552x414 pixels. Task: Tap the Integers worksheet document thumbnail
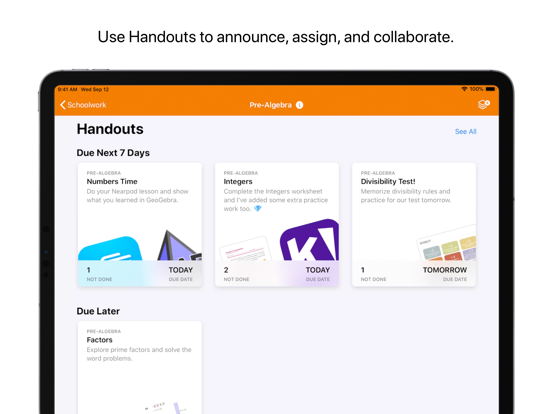coord(245,249)
